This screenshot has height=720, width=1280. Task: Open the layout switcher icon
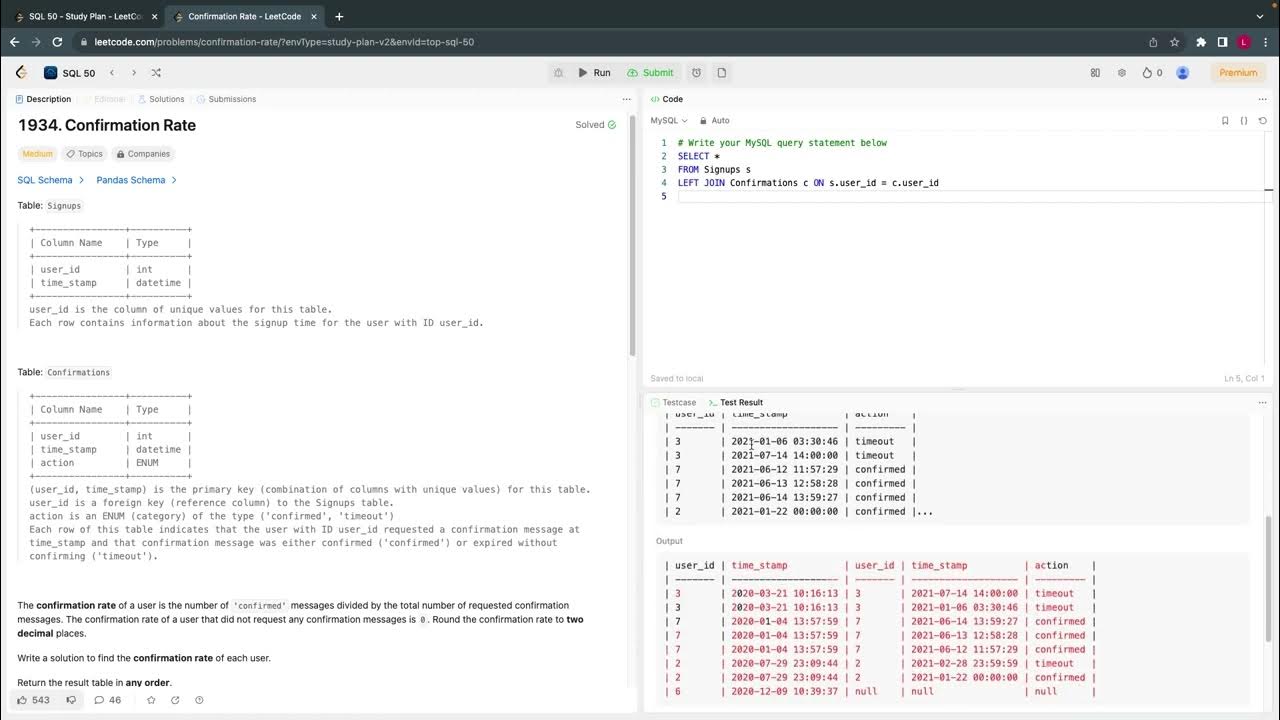click(1095, 73)
